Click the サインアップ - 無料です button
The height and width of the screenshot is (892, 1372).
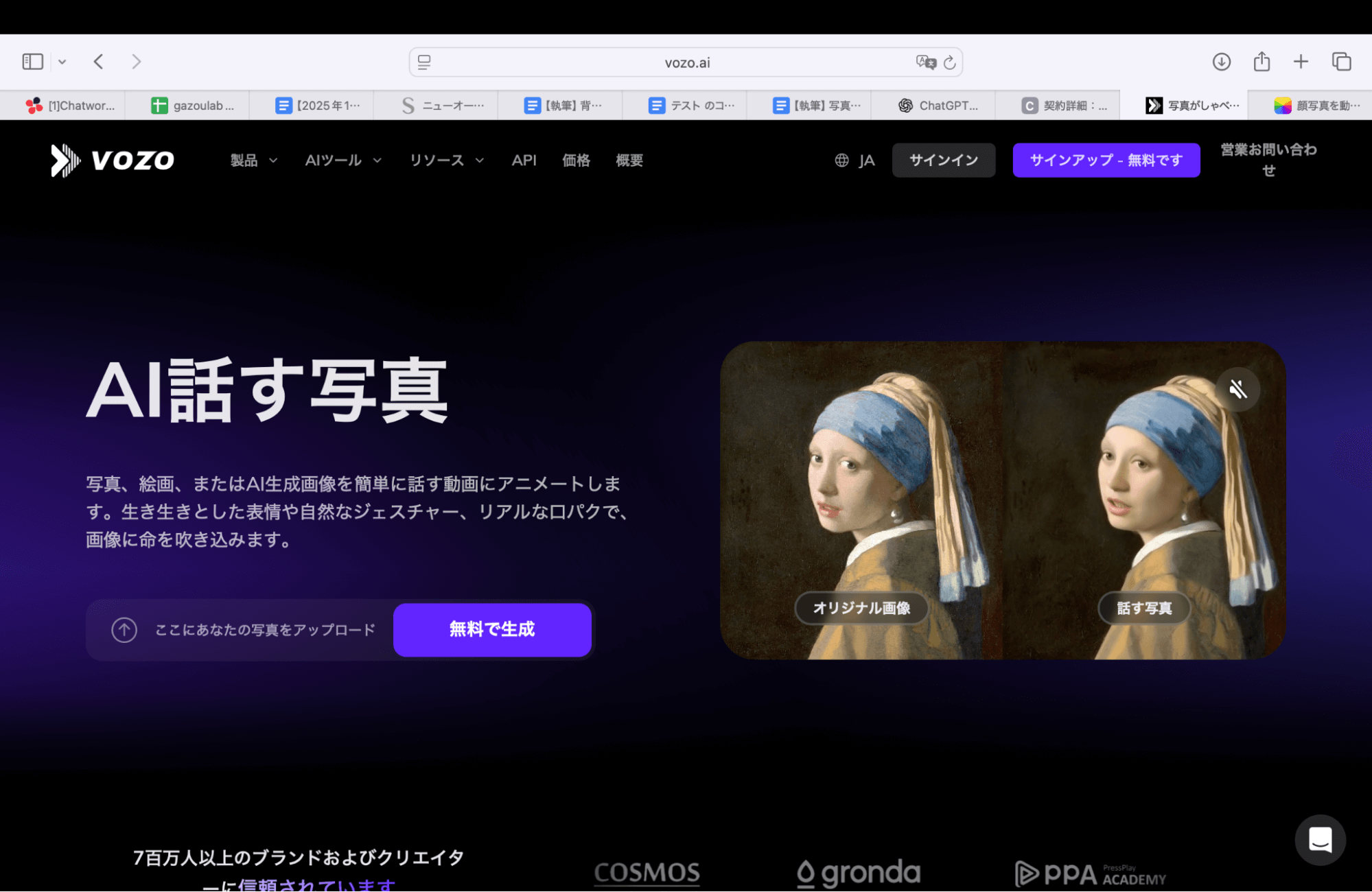pos(1106,160)
